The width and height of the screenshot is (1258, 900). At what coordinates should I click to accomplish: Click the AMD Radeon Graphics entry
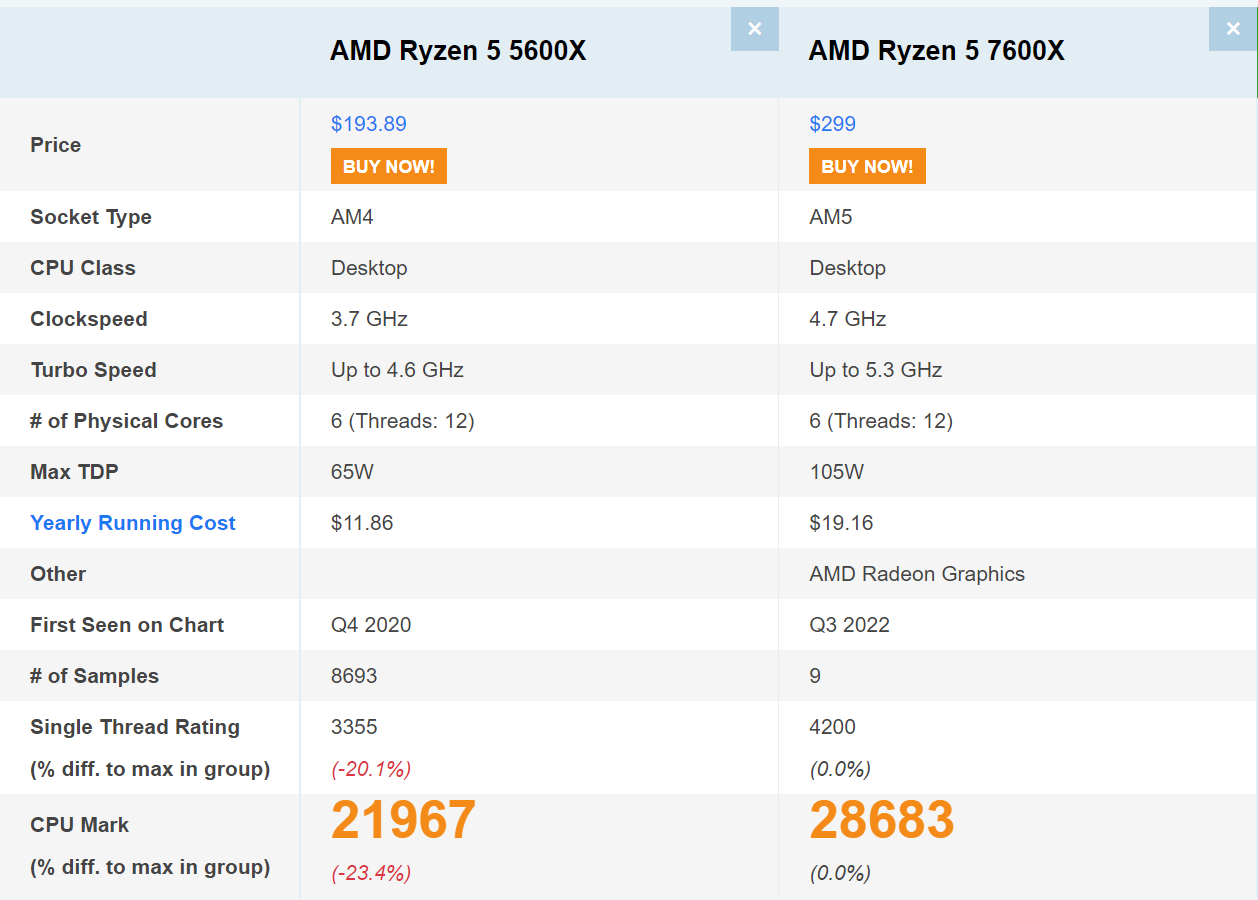click(917, 574)
